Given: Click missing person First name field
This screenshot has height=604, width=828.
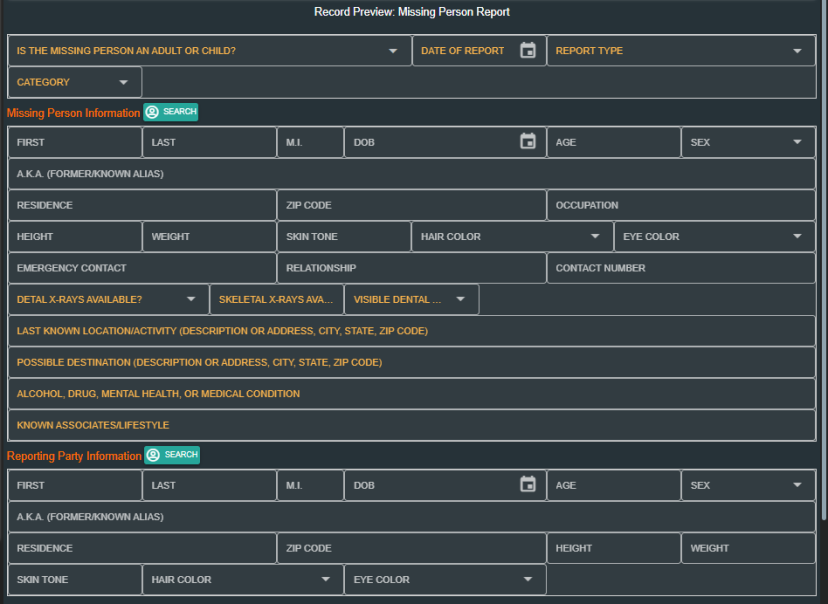Looking at the screenshot, I should 75,142.
